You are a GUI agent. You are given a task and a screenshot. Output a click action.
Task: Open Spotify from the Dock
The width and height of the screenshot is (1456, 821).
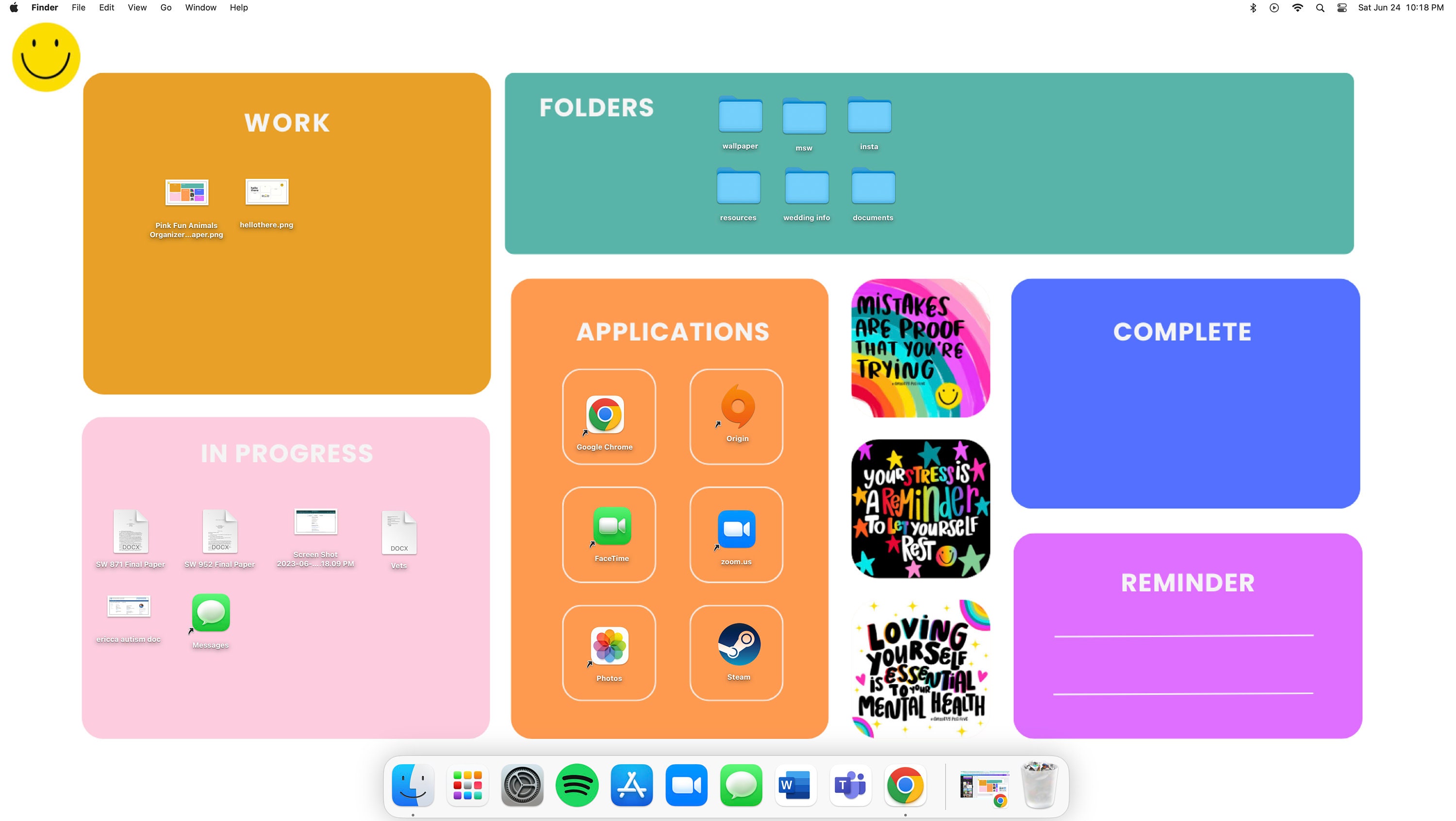pos(577,785)
